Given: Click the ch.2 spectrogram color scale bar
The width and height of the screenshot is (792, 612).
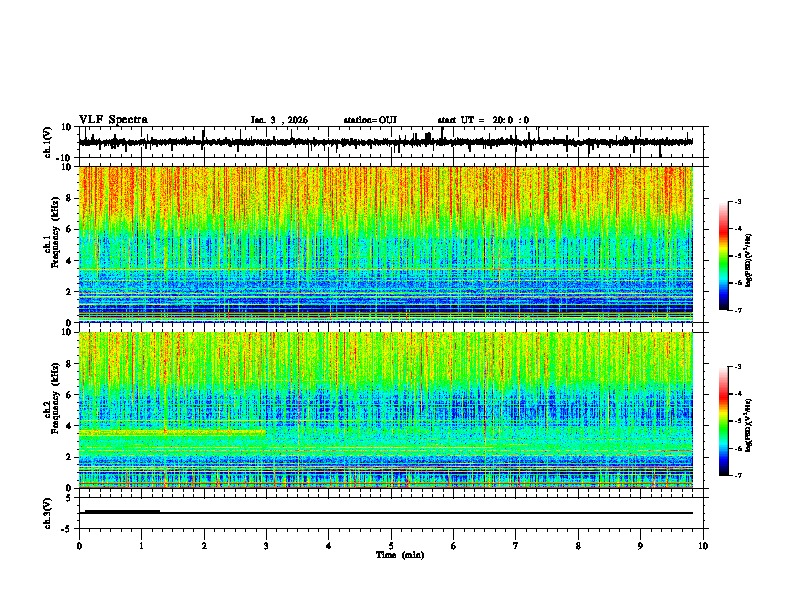Looking at the screenshot, I should (x=724, y=421).
